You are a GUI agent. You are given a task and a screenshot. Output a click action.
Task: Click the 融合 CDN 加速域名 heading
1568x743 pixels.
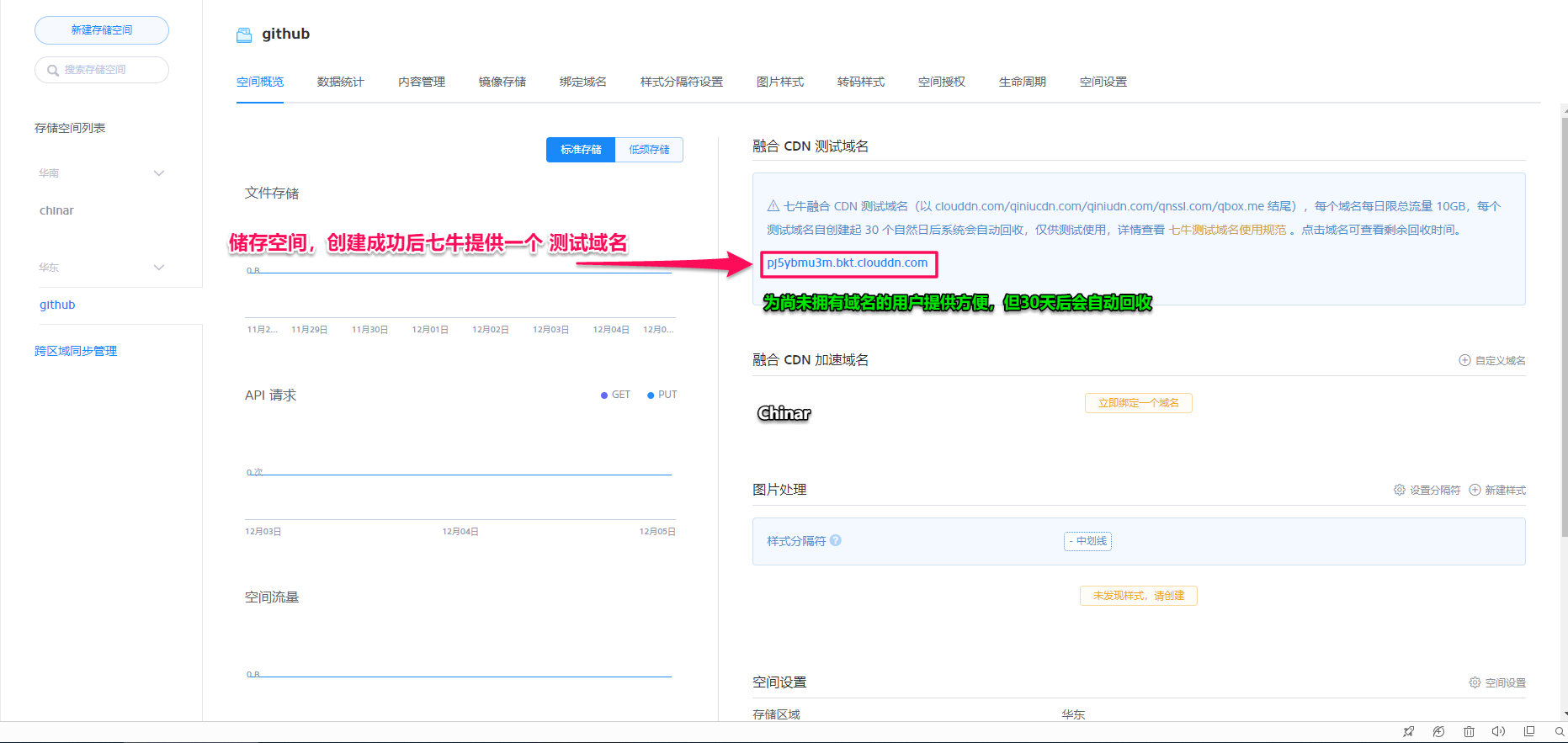811,360
